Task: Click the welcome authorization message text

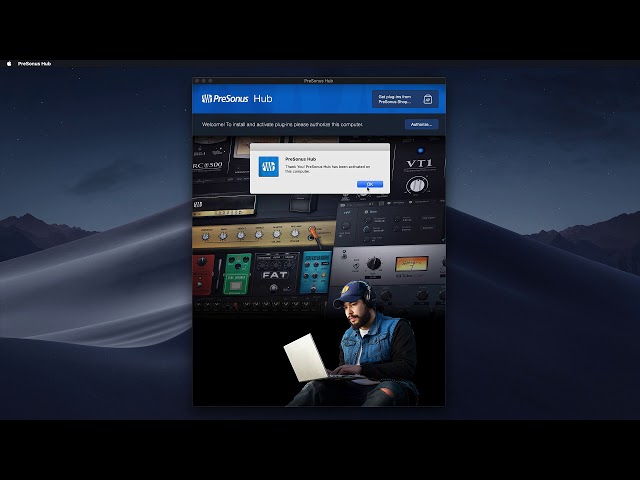Action: point(282,124)
